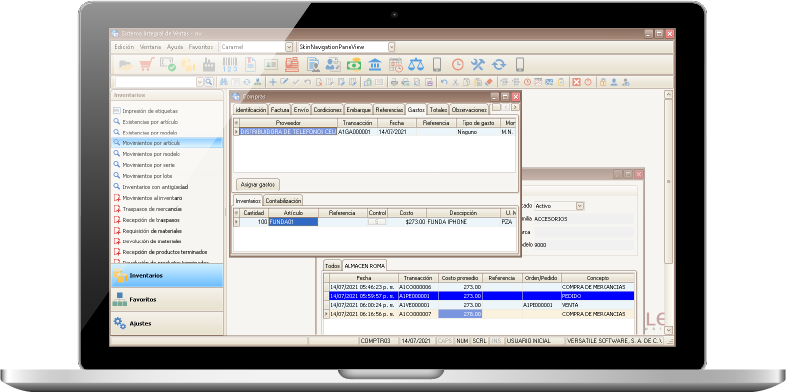Image resolution: width=786 pixels, height=392 pixels.
Task: Toggle the Control S cell for FUNDA01
Action: tap(377, 221)
